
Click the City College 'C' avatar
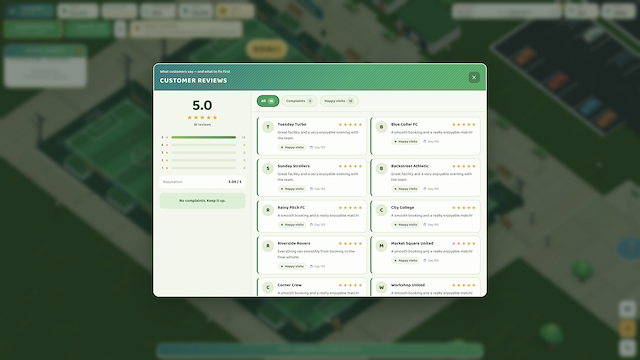click(381, 210)
